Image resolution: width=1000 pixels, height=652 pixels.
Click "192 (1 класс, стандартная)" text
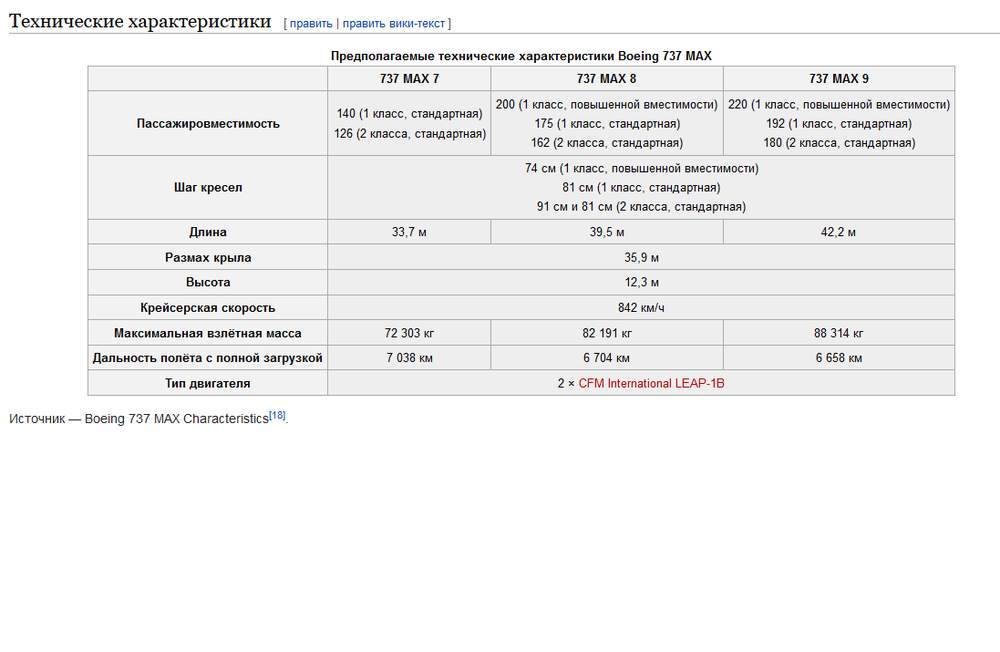[x=839, y=124]
